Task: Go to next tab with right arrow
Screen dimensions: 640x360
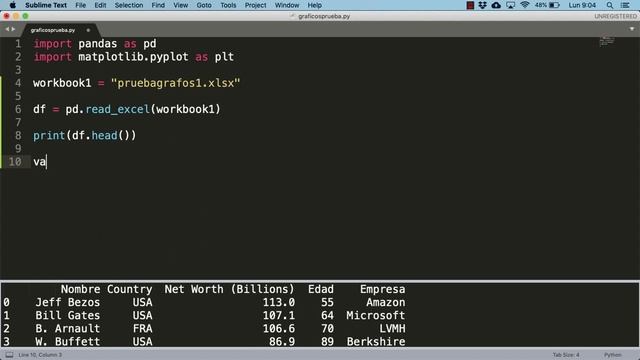Action: click(x=13, y=29)
